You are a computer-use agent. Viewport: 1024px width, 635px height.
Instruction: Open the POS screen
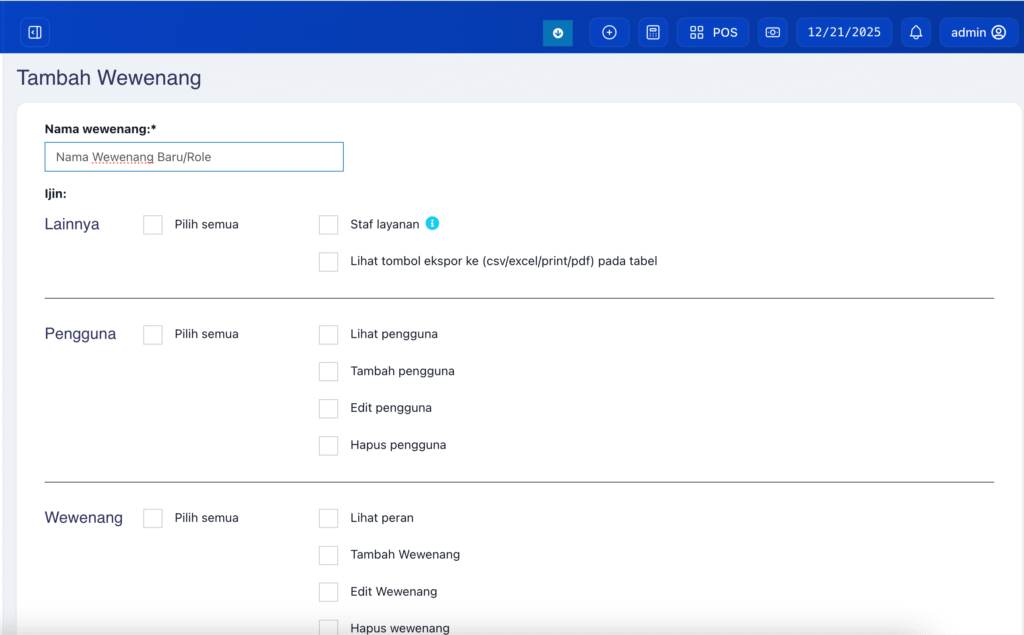tap(713, 32)
